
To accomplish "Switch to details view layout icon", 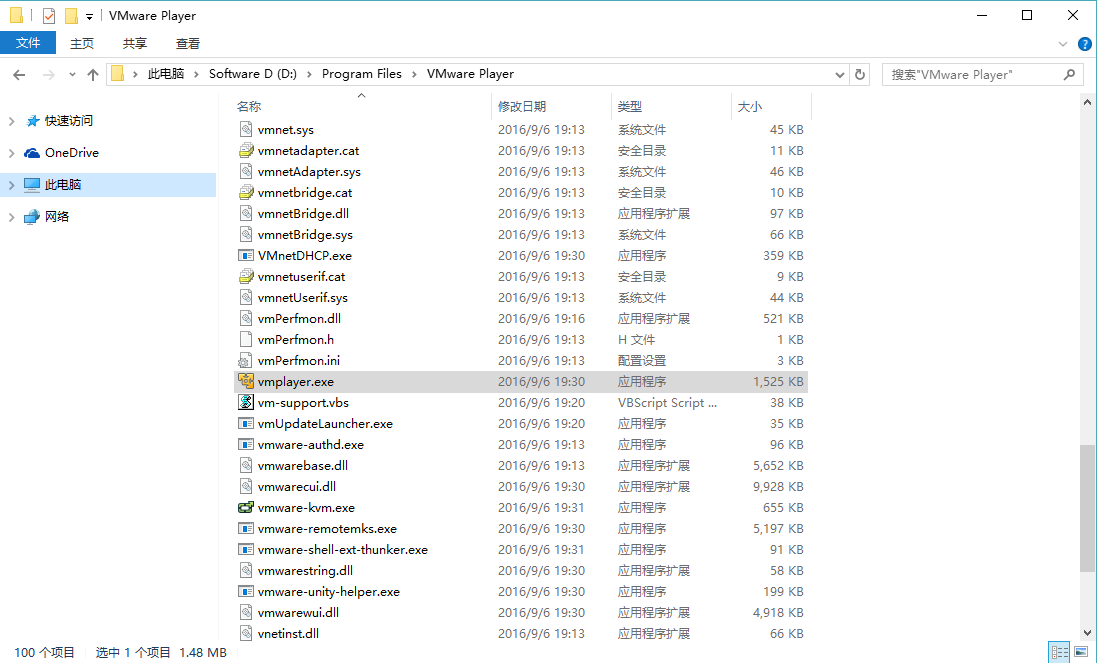I will point(1059,652).
